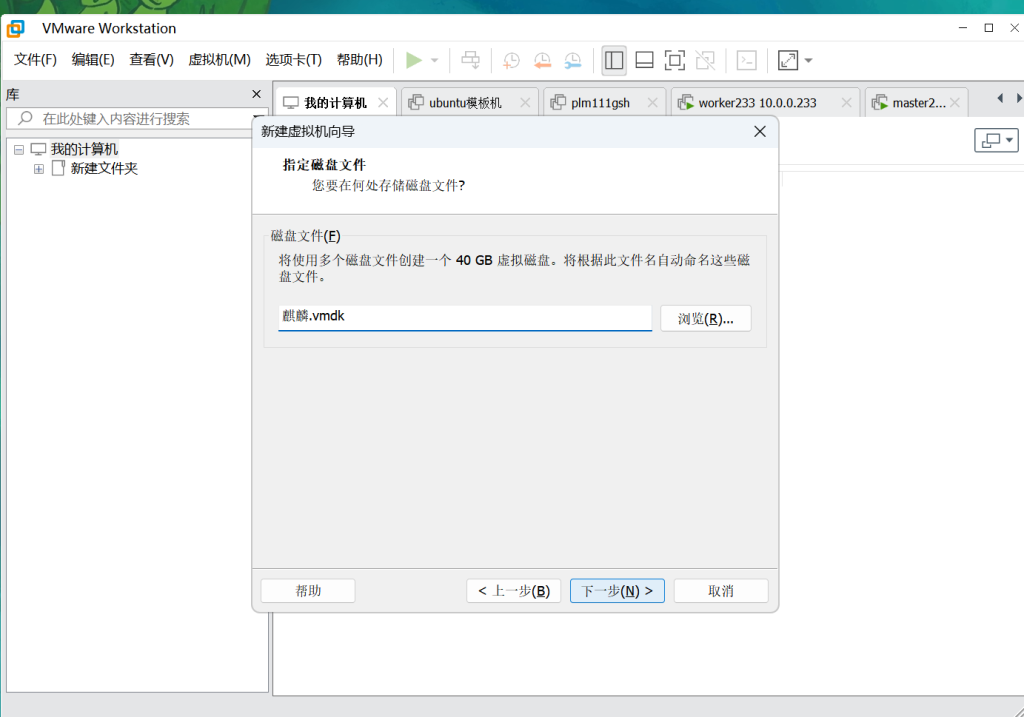Click the green power on button
This screenshot has width=1024, height=717.
[413, 60]
